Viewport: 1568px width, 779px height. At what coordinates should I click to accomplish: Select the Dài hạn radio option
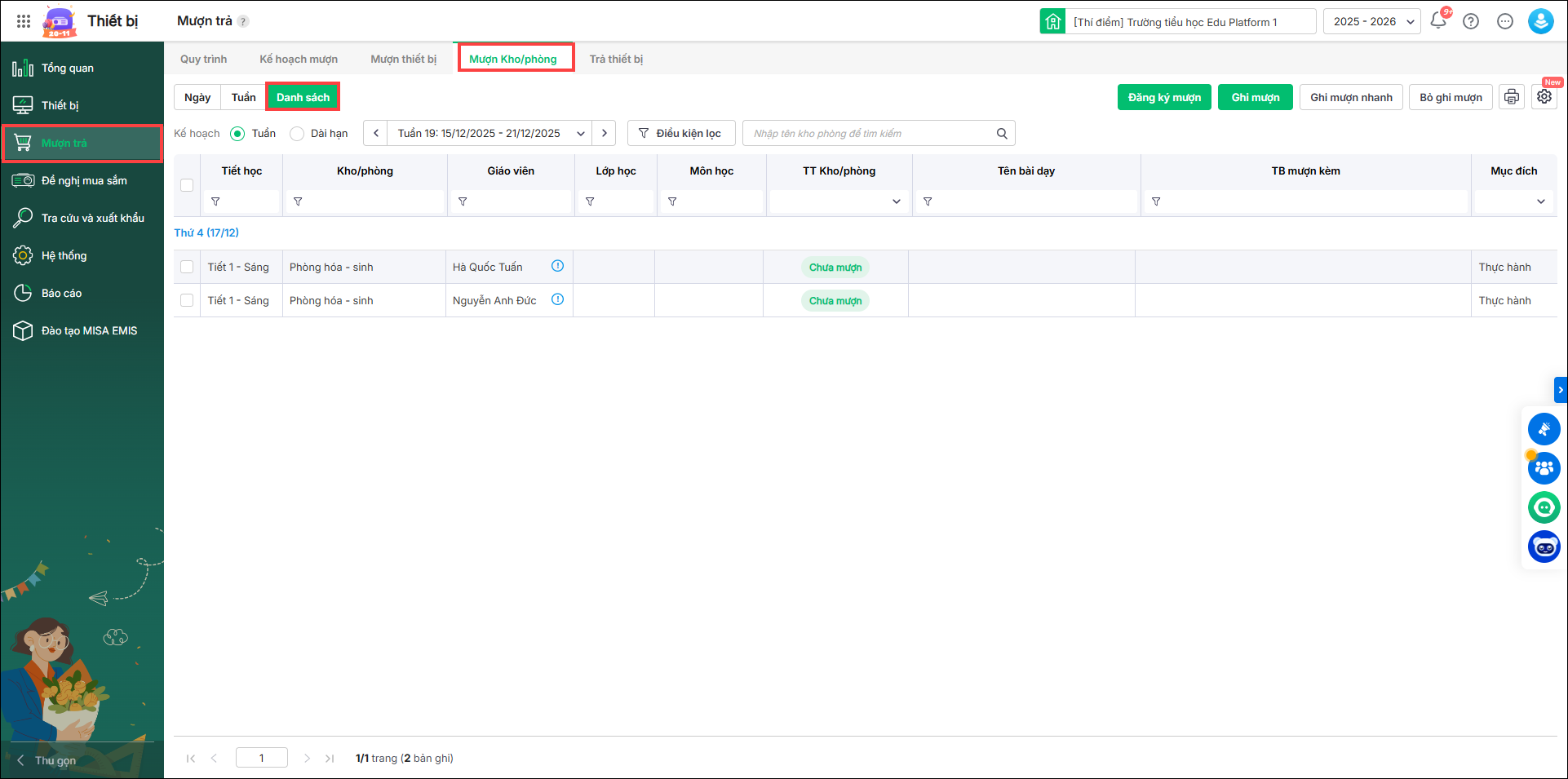[x=298, y=134]
